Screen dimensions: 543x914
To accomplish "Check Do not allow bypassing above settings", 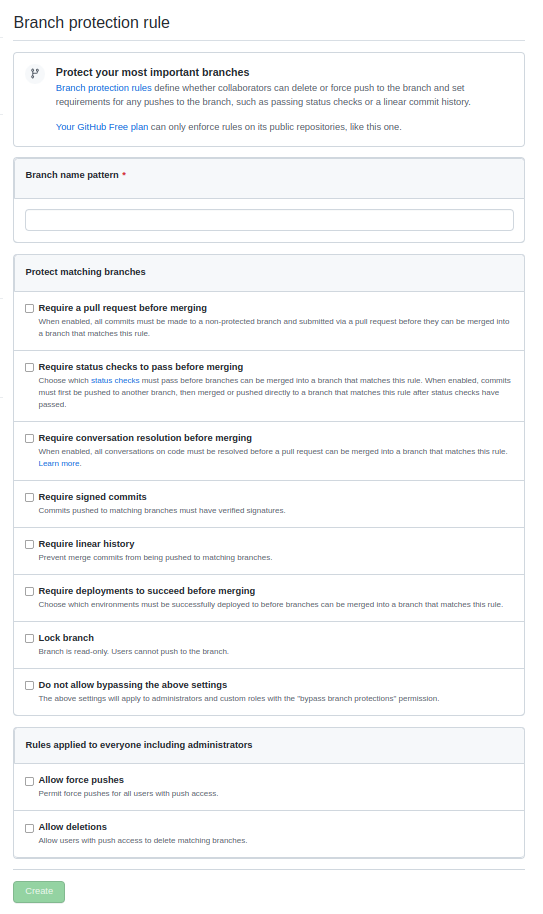I will click(29, 686).
